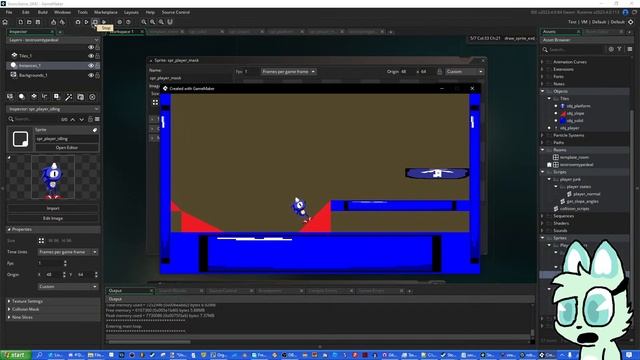
Task: Click the Debug bug icon in toolbar
Action: (78, 22)
